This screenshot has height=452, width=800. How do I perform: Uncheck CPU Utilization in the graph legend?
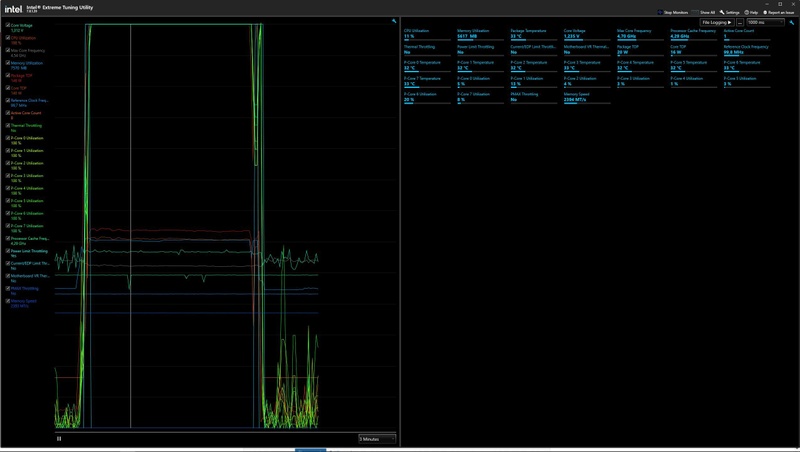coord(8,37)
